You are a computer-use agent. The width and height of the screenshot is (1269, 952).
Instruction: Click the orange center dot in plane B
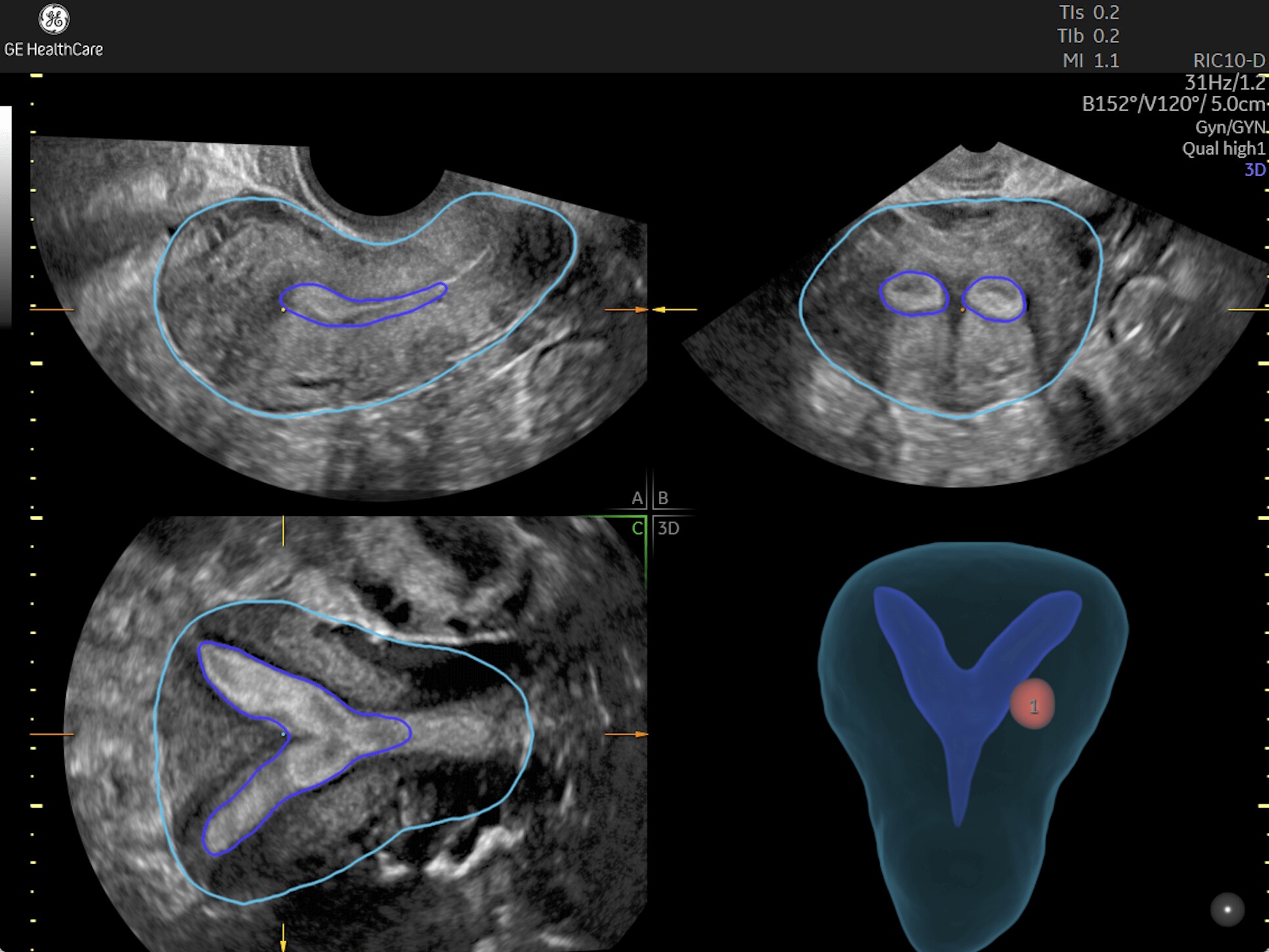tap(963, 309)
